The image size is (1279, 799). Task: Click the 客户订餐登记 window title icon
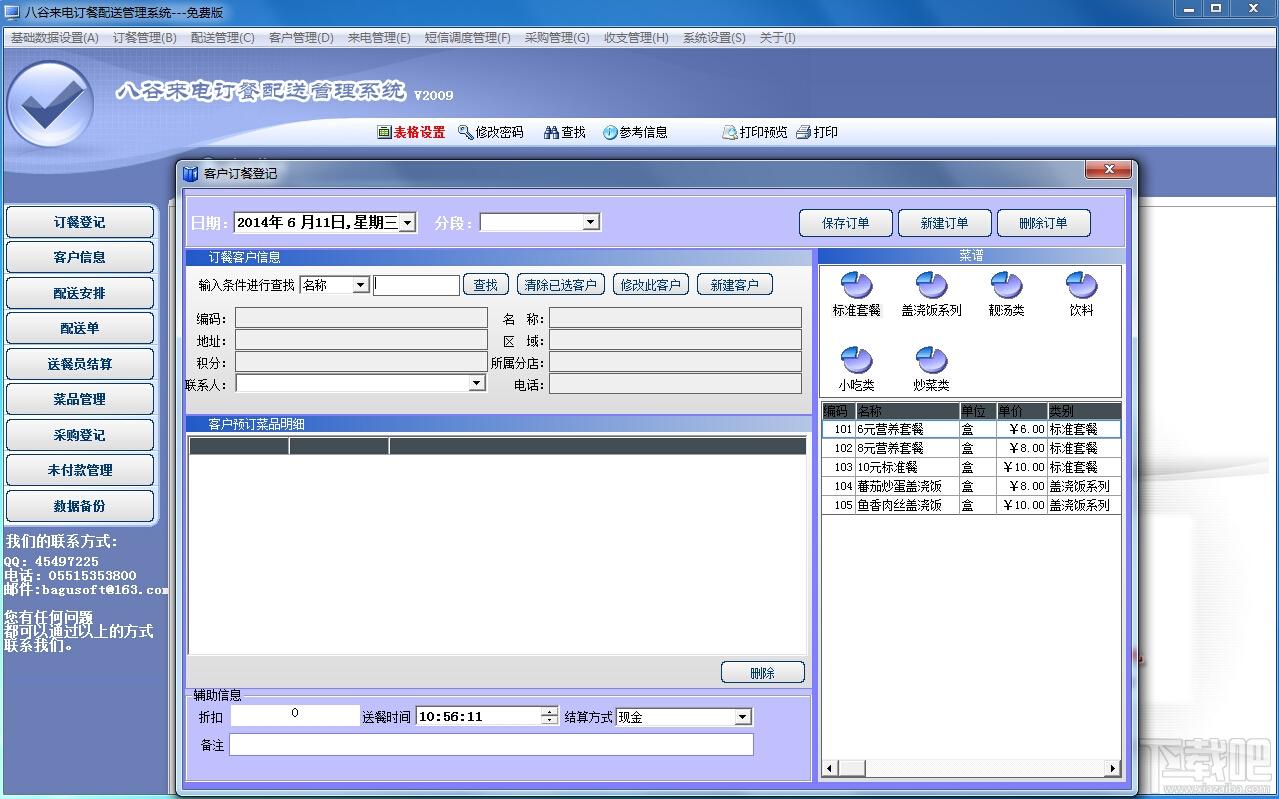(x=191, y=173)
